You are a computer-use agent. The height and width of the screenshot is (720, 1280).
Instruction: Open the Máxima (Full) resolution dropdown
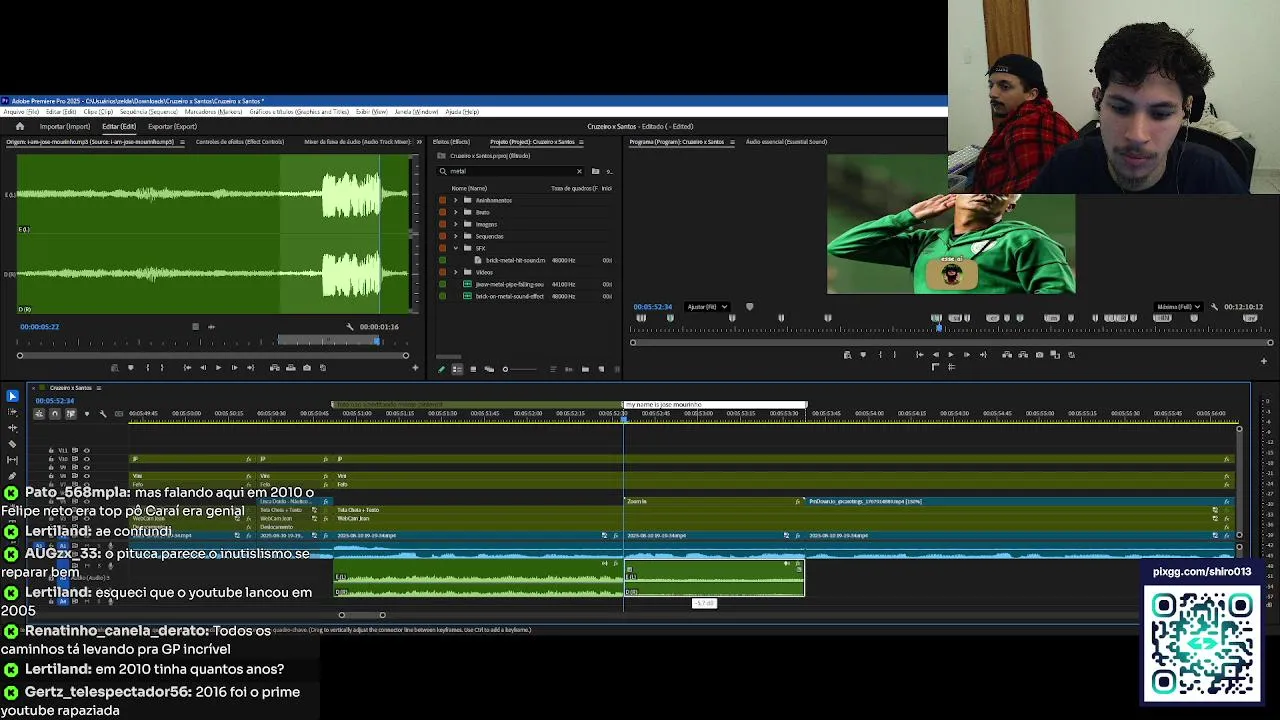pyautogui.click(x=1180, y=307)
